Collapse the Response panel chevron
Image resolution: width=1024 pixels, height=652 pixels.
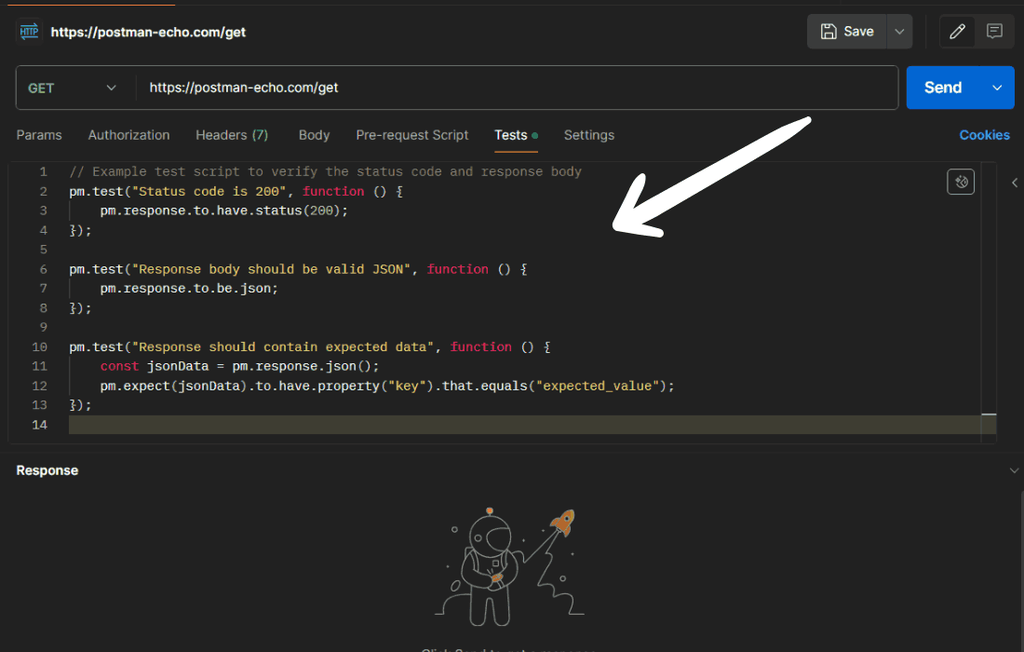1015,470
